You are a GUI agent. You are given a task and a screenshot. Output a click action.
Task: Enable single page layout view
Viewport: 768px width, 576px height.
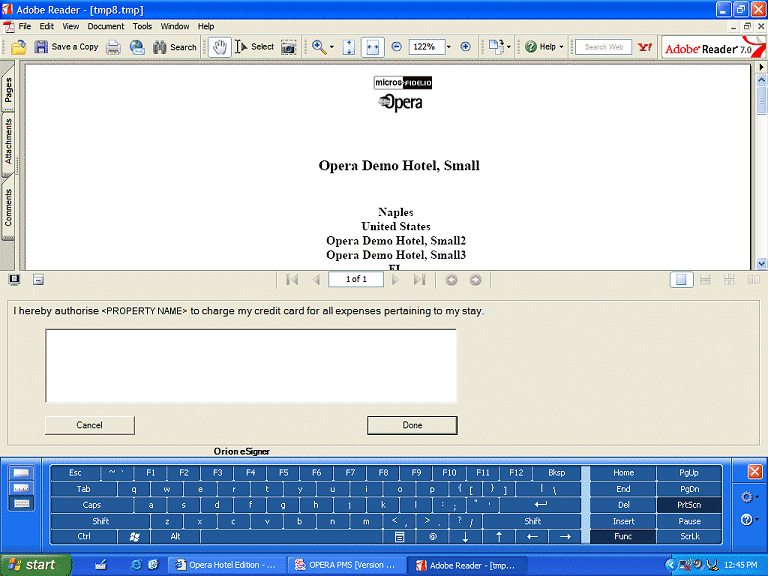(681, 280)
